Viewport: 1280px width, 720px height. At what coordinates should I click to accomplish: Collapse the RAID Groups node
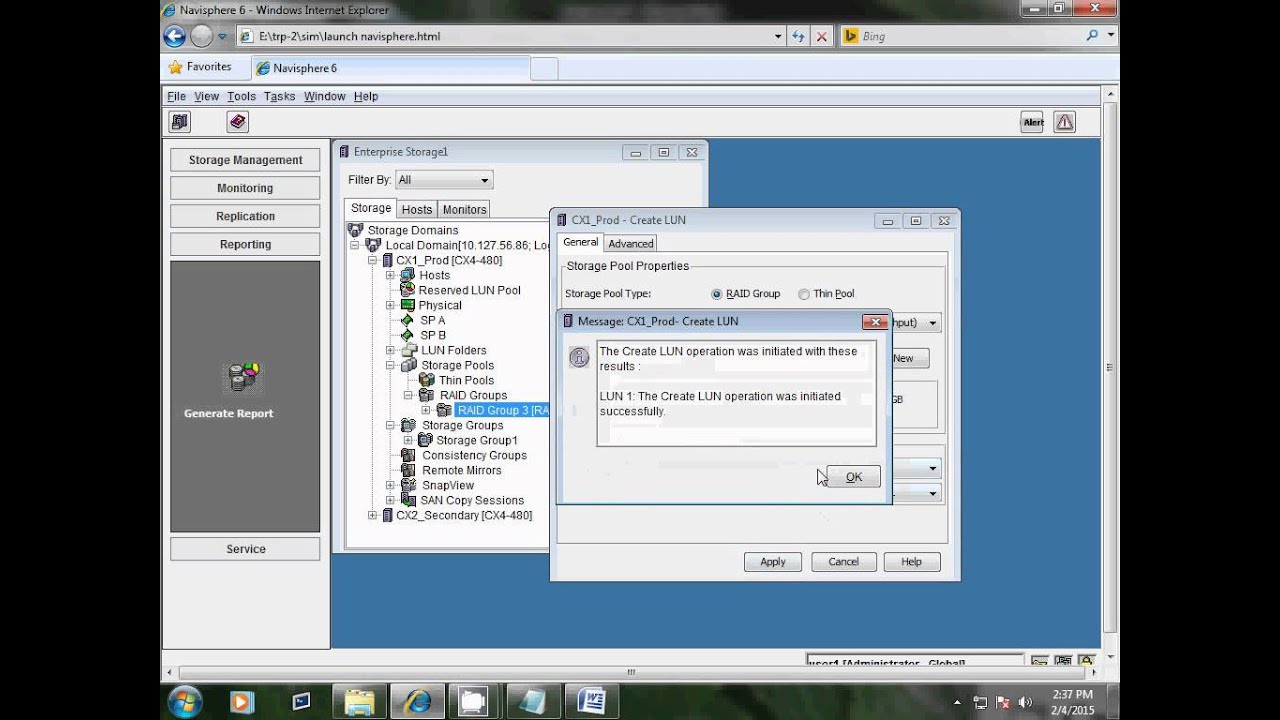point(408,395)
